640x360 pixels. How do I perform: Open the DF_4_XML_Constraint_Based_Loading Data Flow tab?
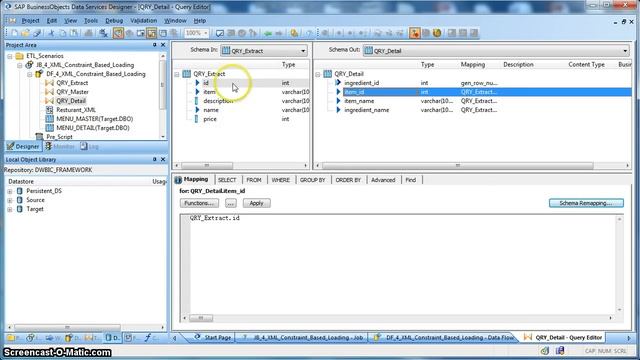coord(444,338)
